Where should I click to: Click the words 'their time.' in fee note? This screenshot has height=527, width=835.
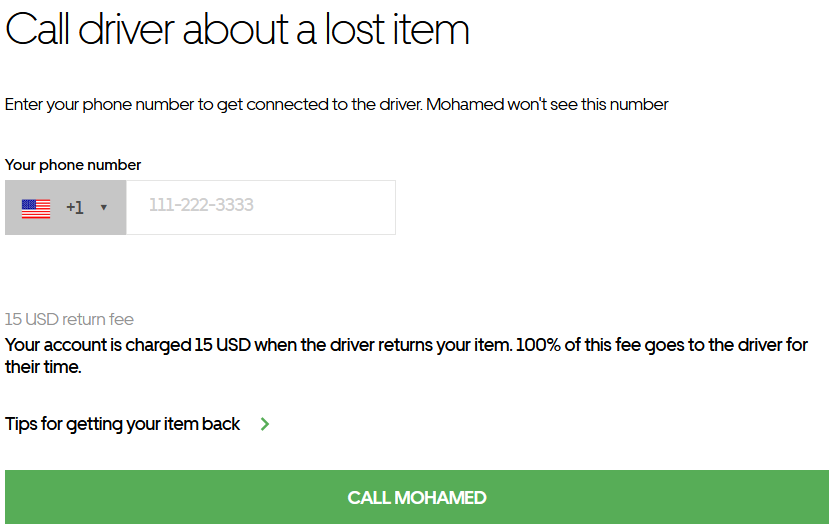tap(43, 367)
